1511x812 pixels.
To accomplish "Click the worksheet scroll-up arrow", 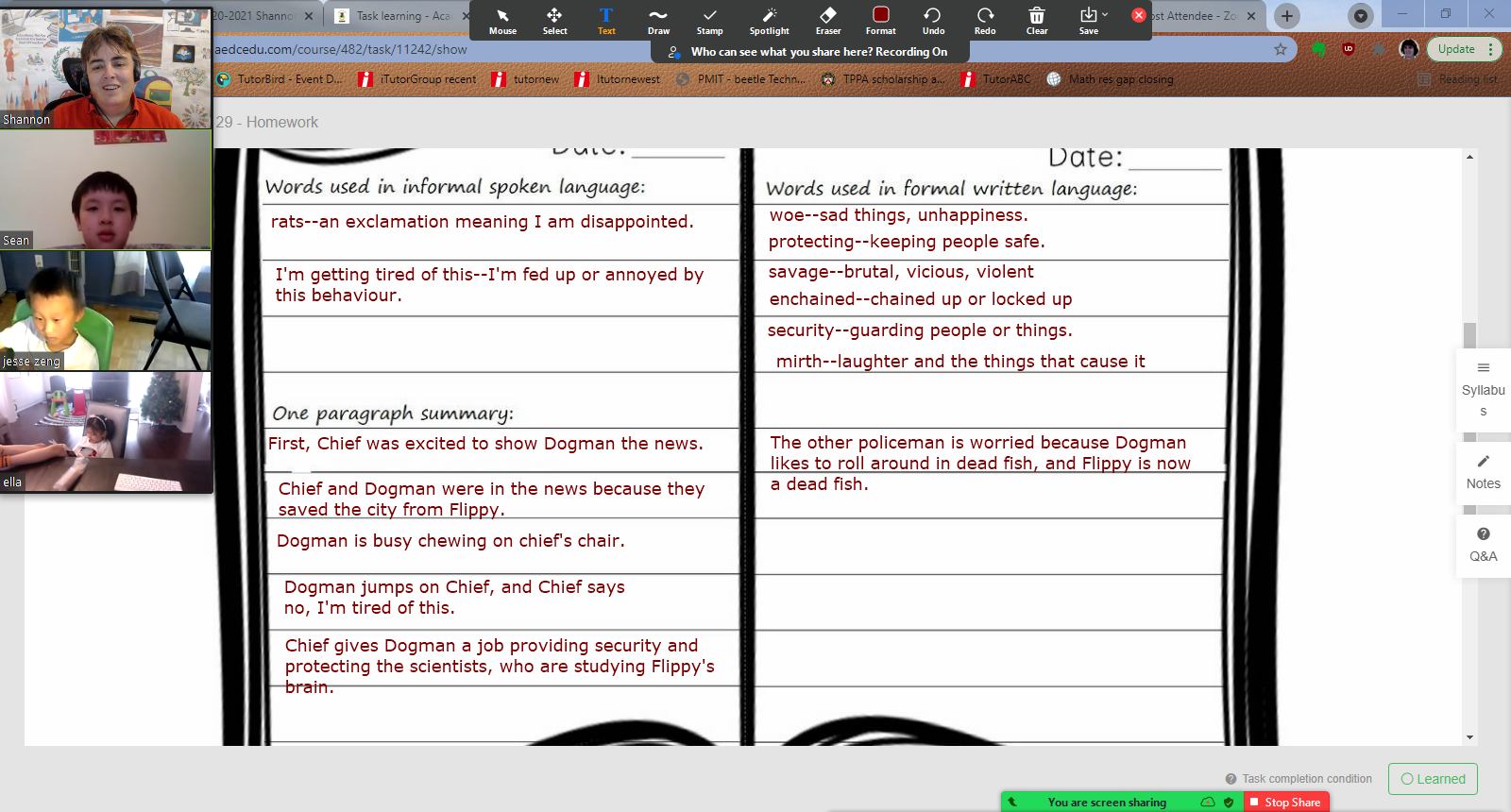I will (x=1469, y=157).
